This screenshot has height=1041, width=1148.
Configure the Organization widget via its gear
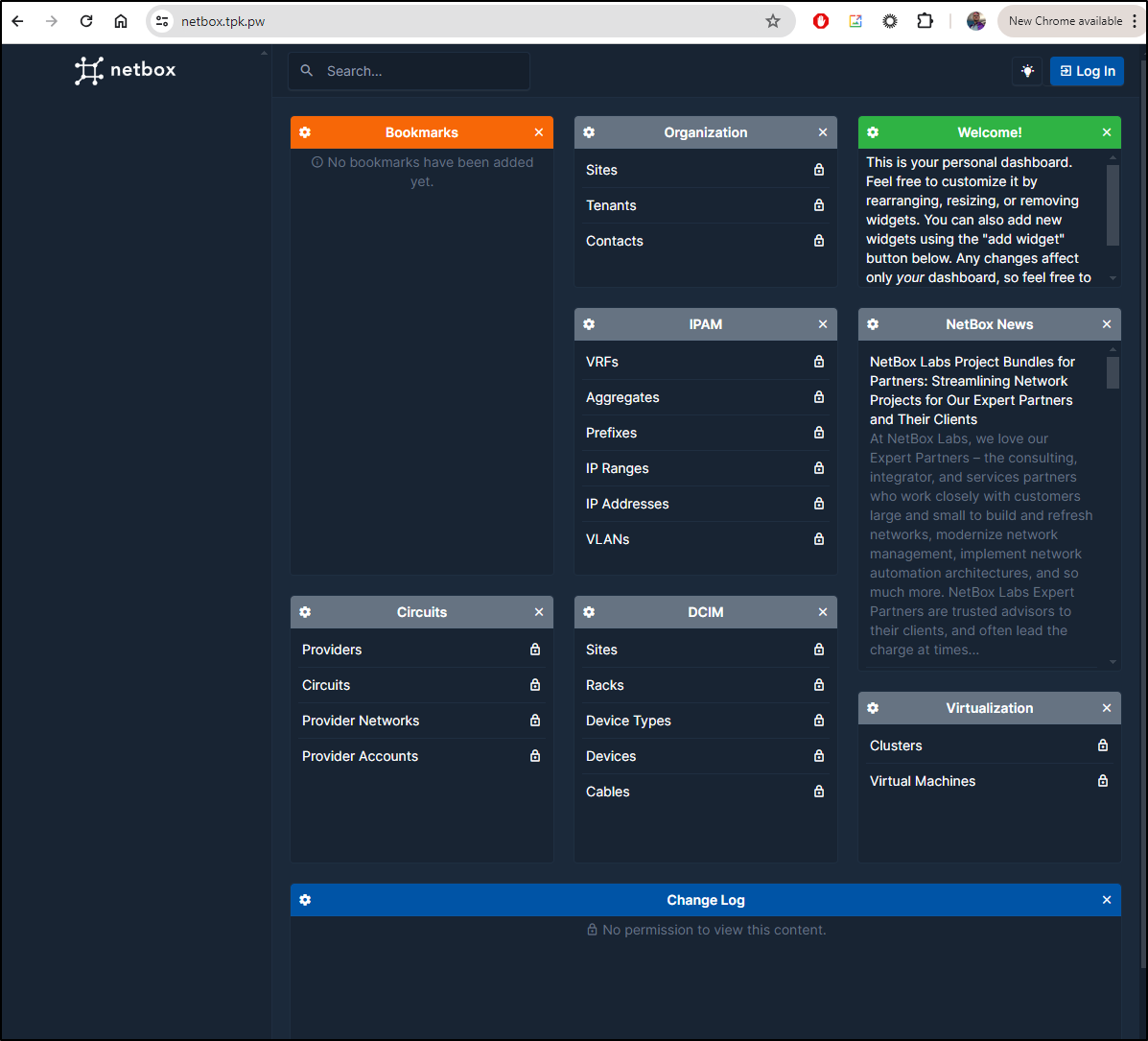(x=590, y=132)
